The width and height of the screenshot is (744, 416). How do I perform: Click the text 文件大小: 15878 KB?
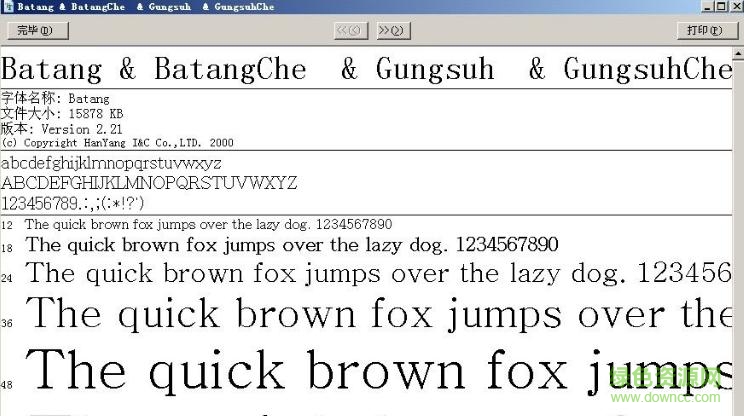[62, 114]
